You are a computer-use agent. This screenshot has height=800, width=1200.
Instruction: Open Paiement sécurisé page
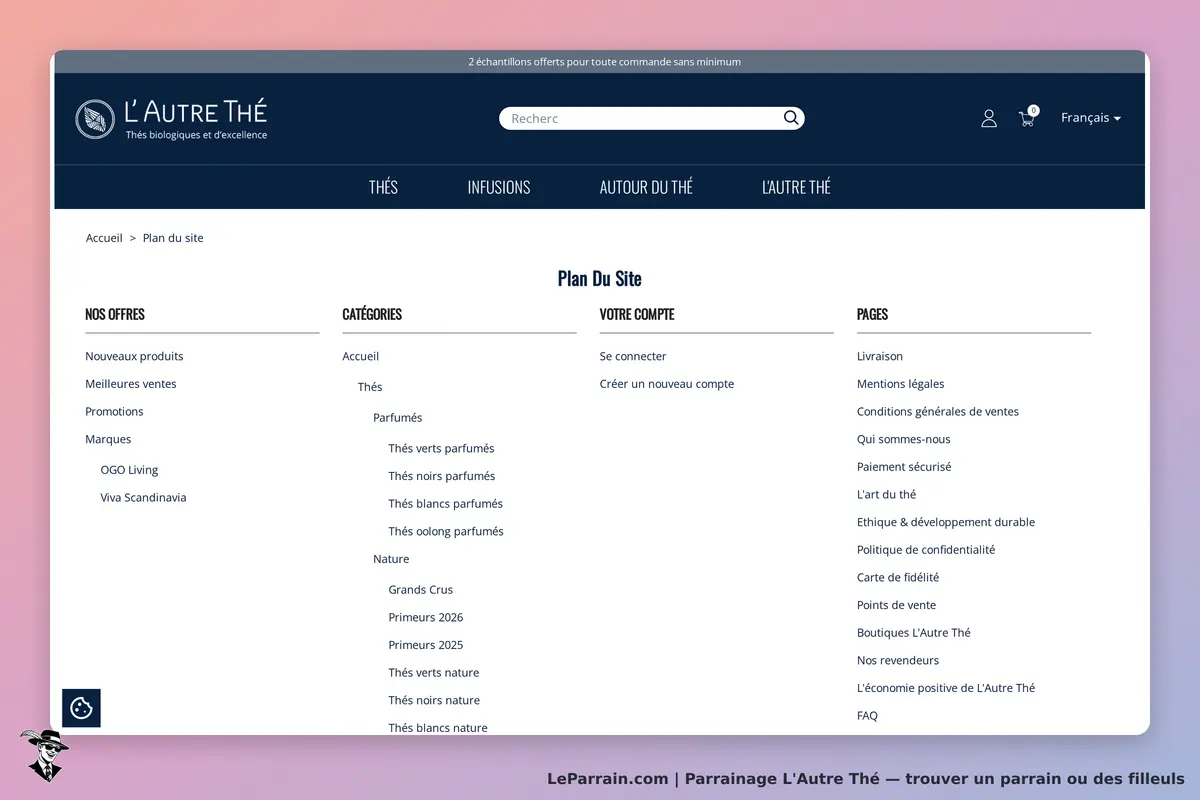(x=904, y=467)
